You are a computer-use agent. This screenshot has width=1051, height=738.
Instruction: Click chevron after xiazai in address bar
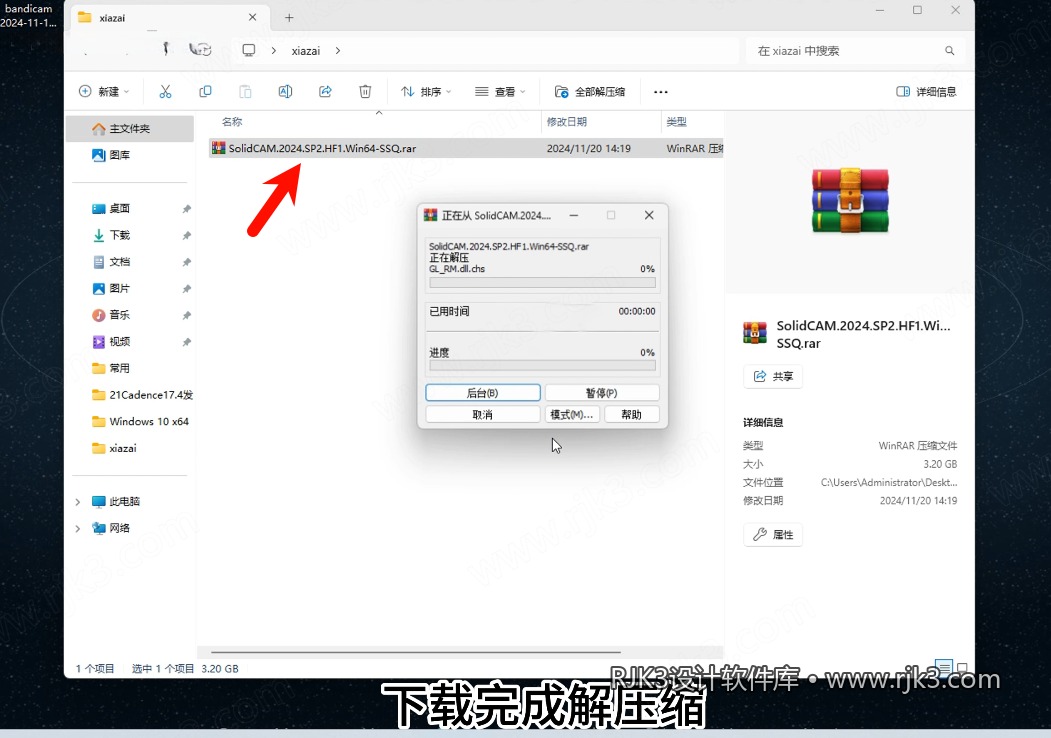pos(338,51)
